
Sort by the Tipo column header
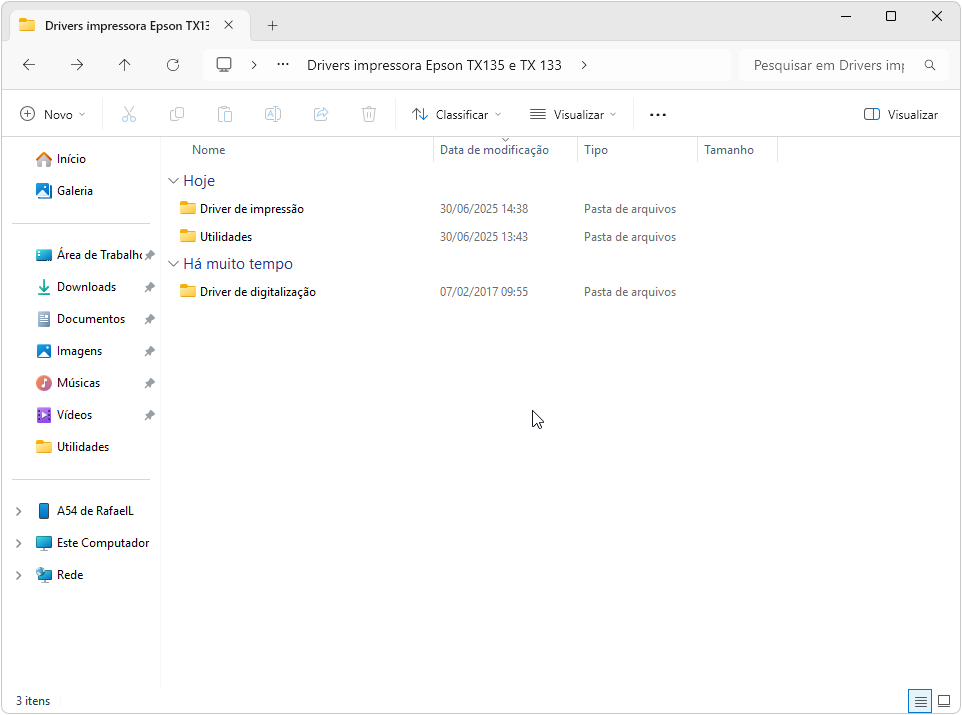596,150
